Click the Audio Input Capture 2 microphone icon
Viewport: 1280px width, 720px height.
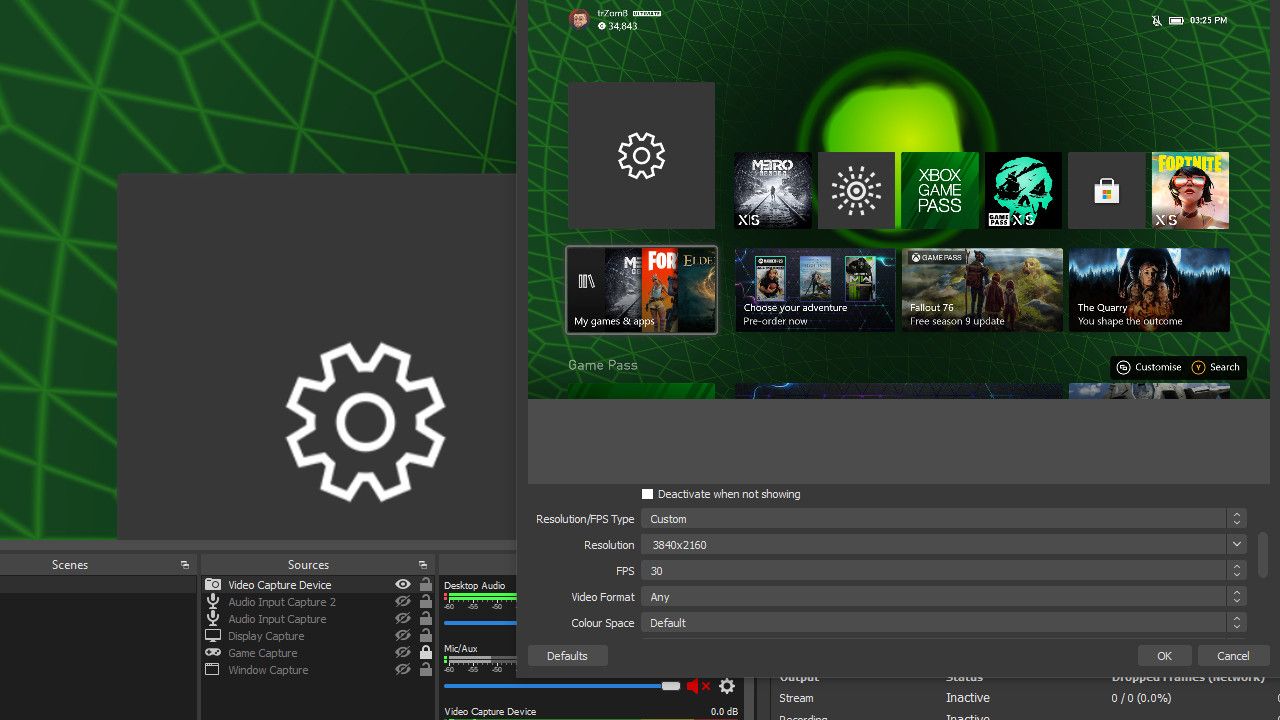(212, 602)
